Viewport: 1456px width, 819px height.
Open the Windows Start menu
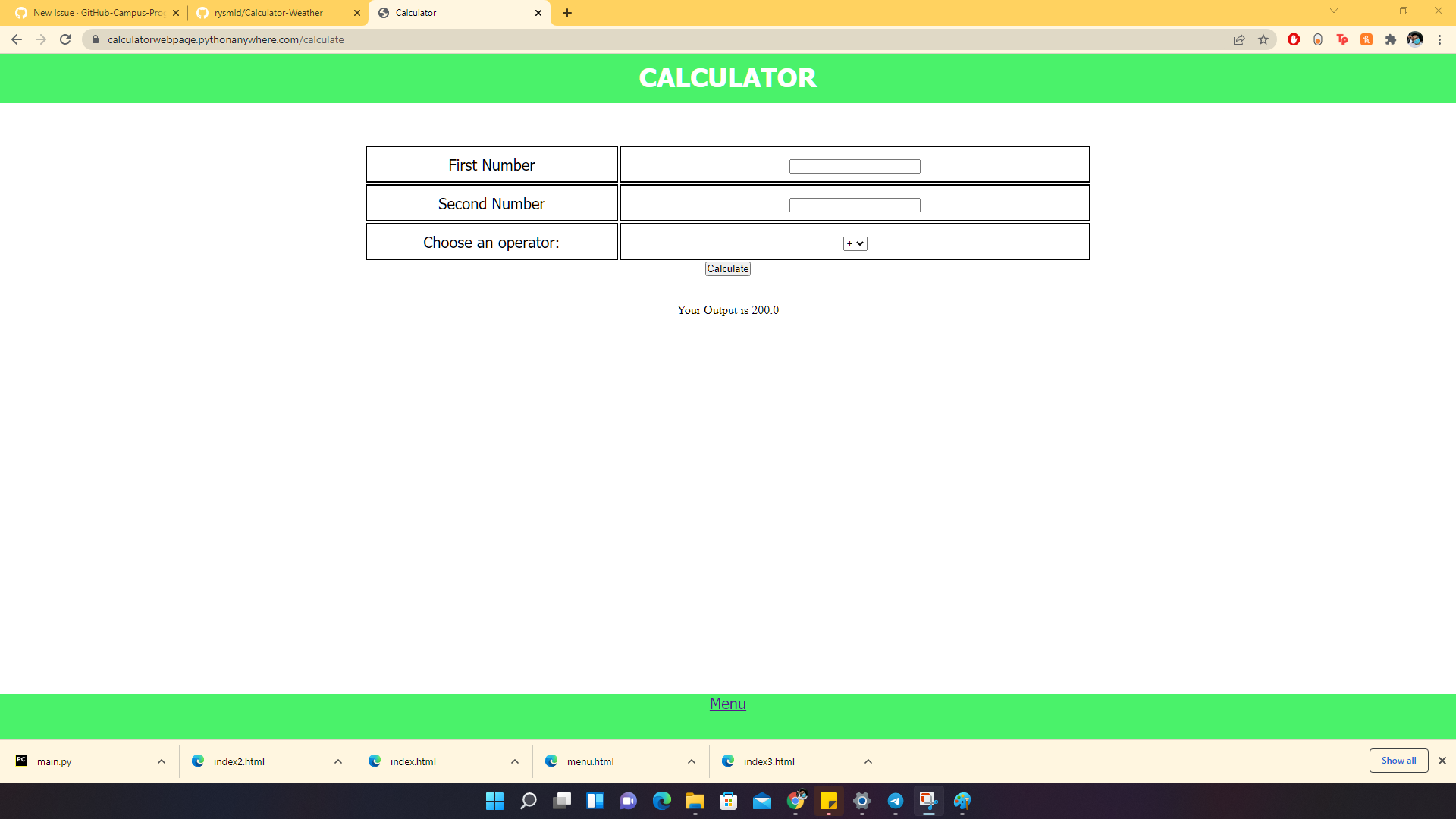click(495, 801)
